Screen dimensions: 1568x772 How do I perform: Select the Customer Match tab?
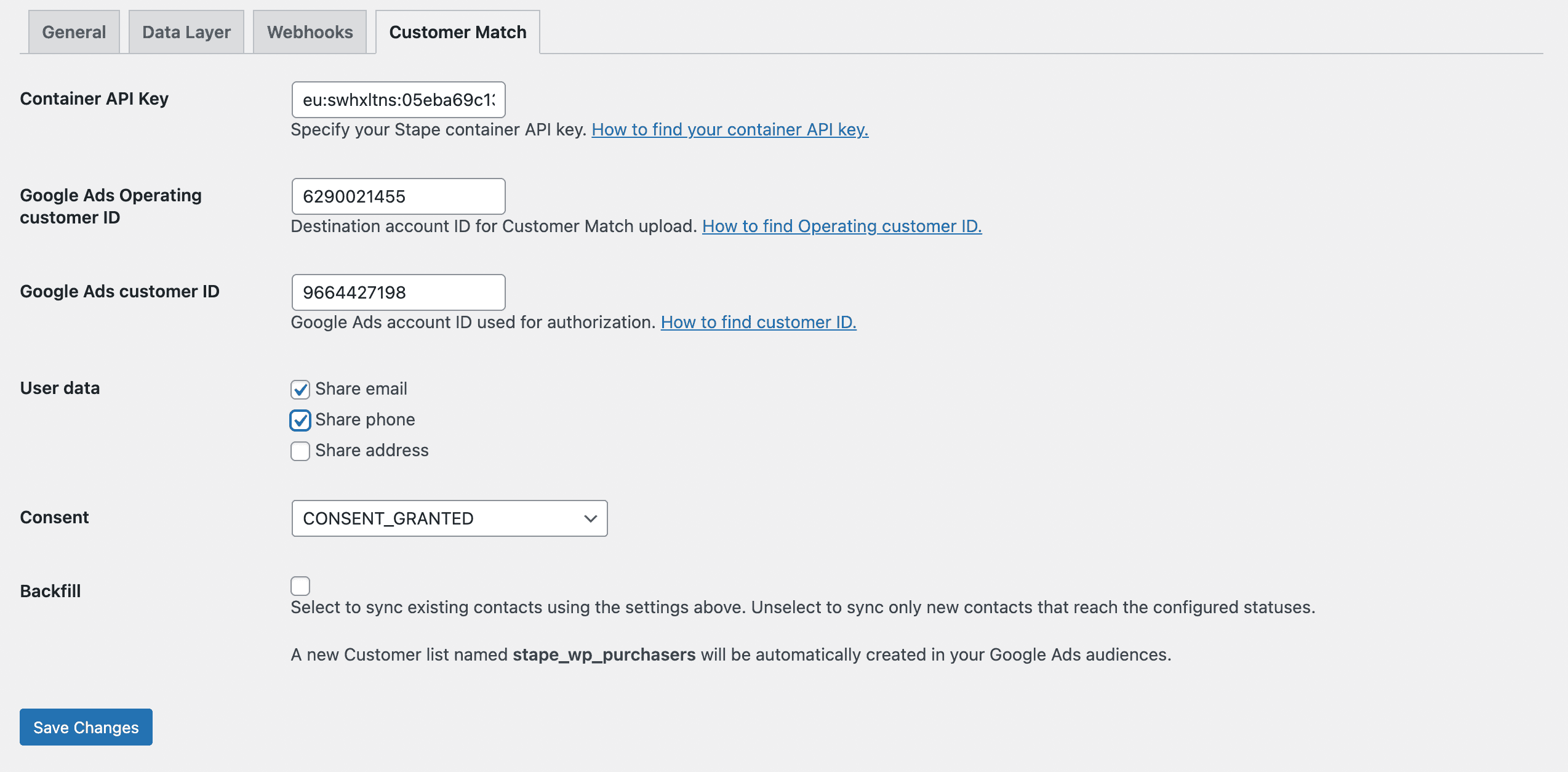(x=457, y=32)
